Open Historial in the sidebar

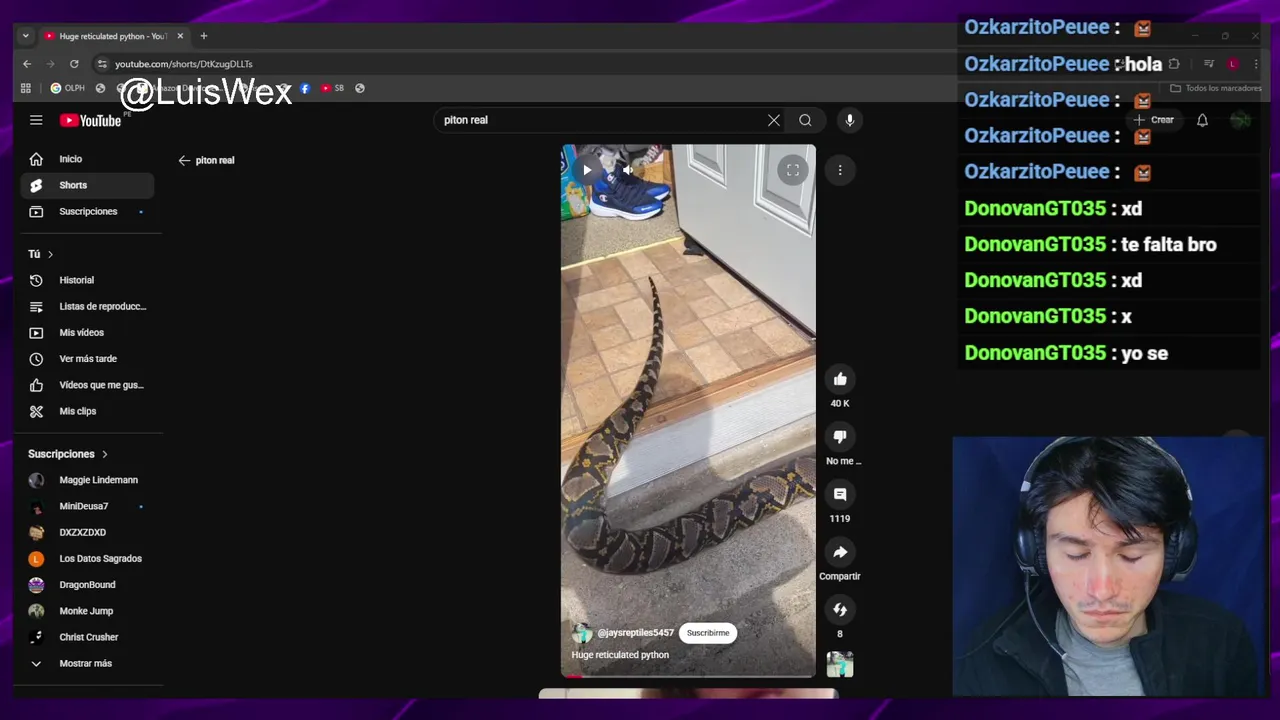point(87,280)
